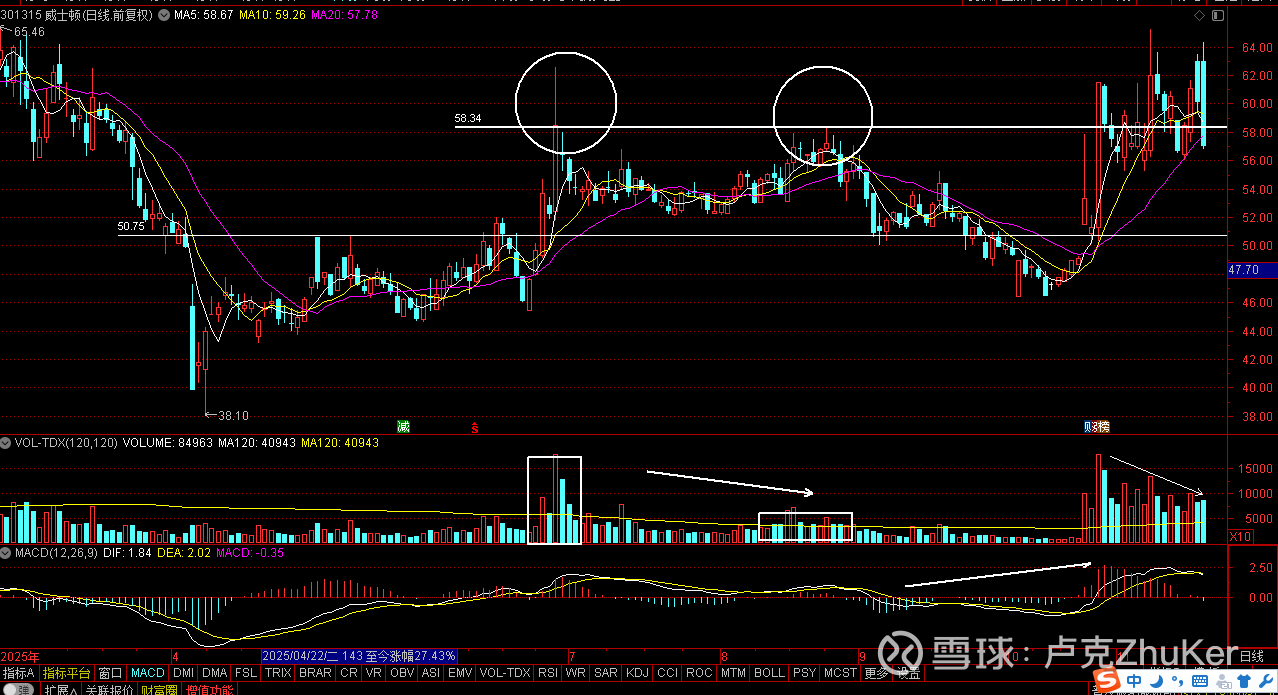
Task: Open the 指标A indicator group
Action: pyautogui.click(x=18, y=673)
